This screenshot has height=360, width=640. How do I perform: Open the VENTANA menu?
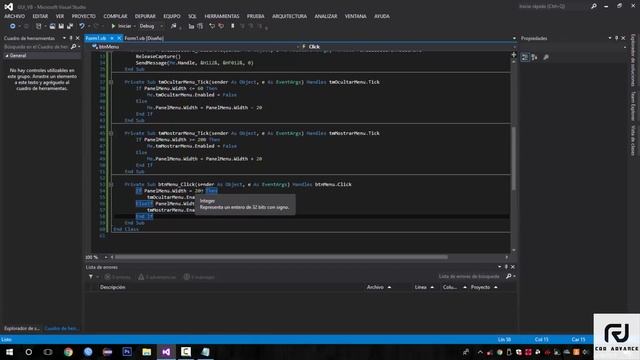(x=356, y=16)
